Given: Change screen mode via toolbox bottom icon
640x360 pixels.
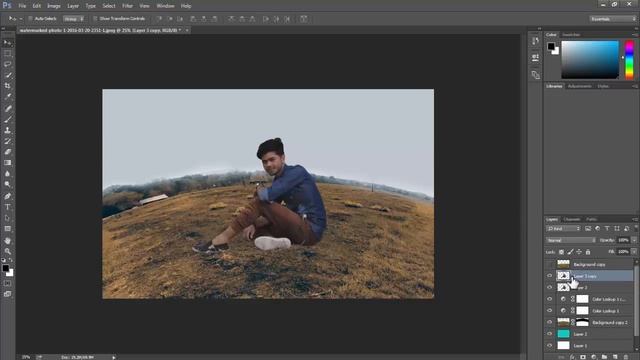Looking at the screenshot, I should [8, 294].
